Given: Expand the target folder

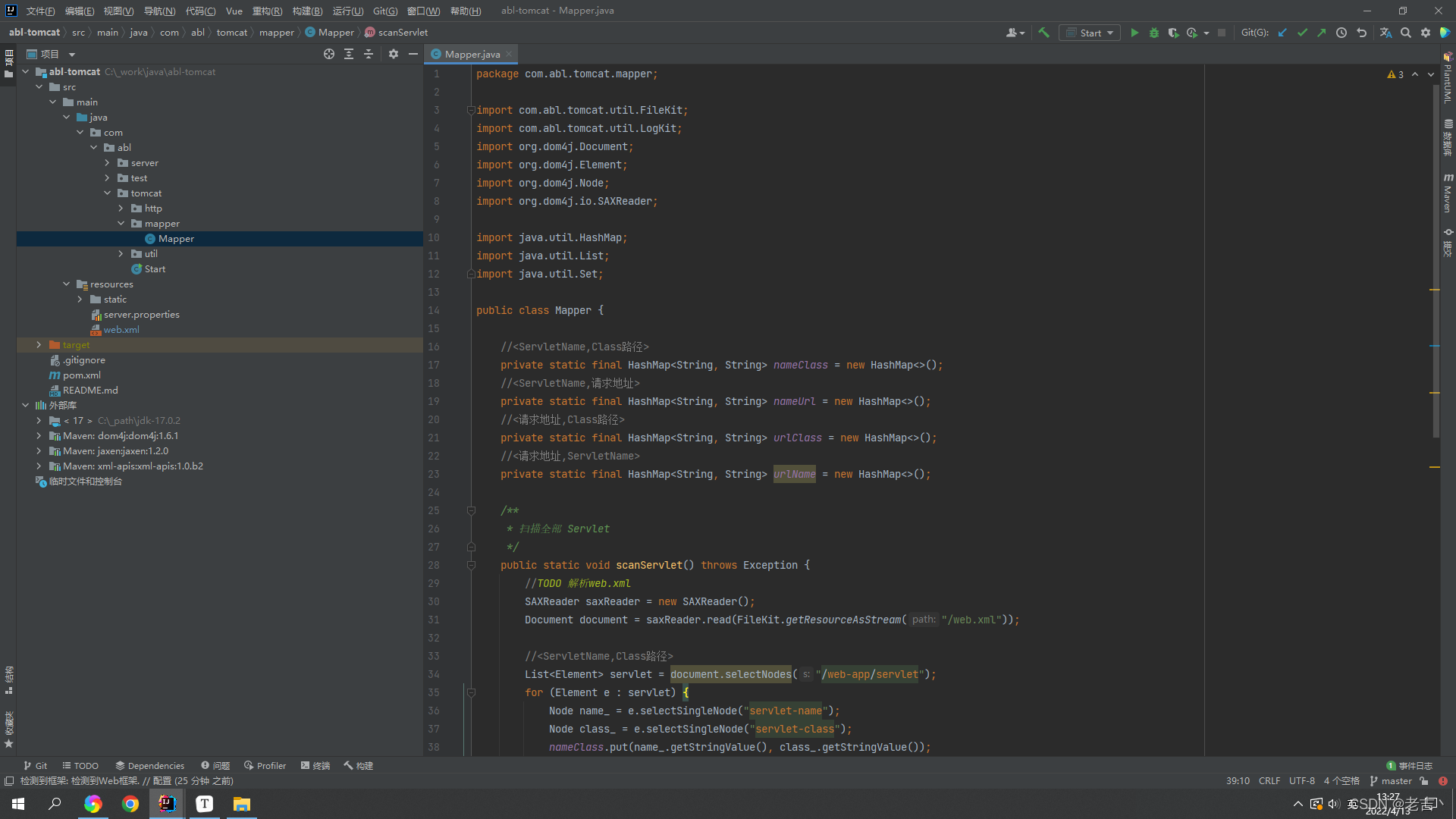Looking at the screenshot, I should 39,345.
